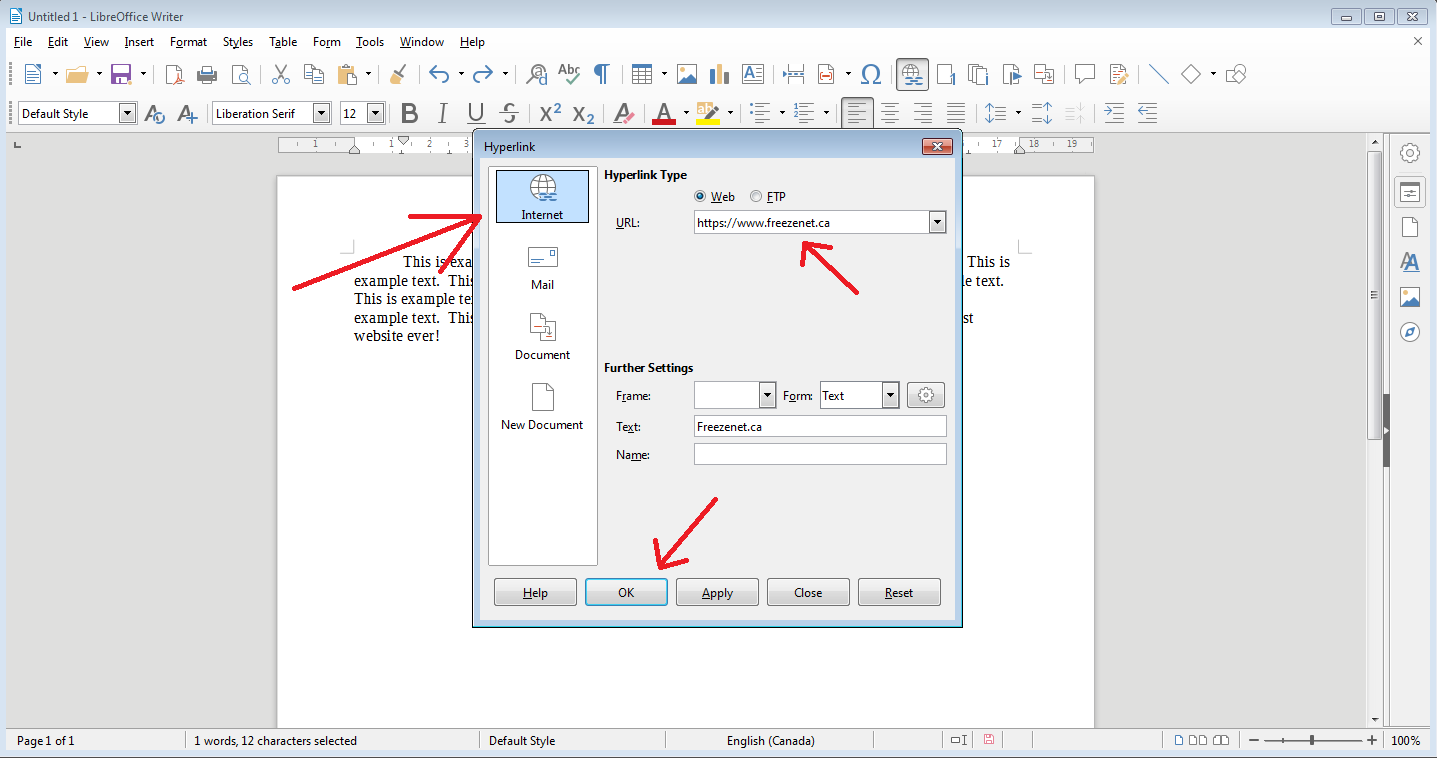Screen dimensions: 1437x758
Task: Open the Frame dropdown
Action: (x=768, y=396)
